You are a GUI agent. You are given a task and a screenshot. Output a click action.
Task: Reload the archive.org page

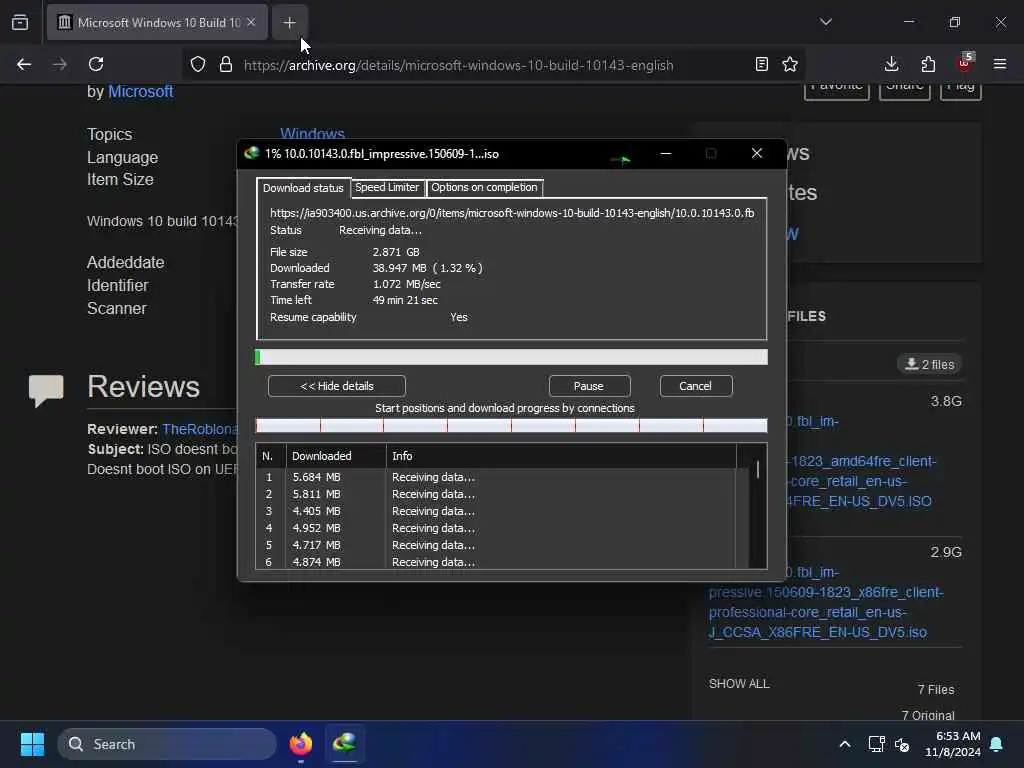pos(96,64)
